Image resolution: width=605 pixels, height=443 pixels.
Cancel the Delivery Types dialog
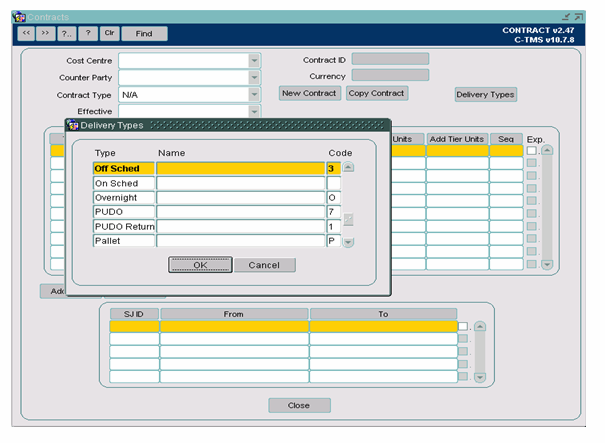(264, 265)
